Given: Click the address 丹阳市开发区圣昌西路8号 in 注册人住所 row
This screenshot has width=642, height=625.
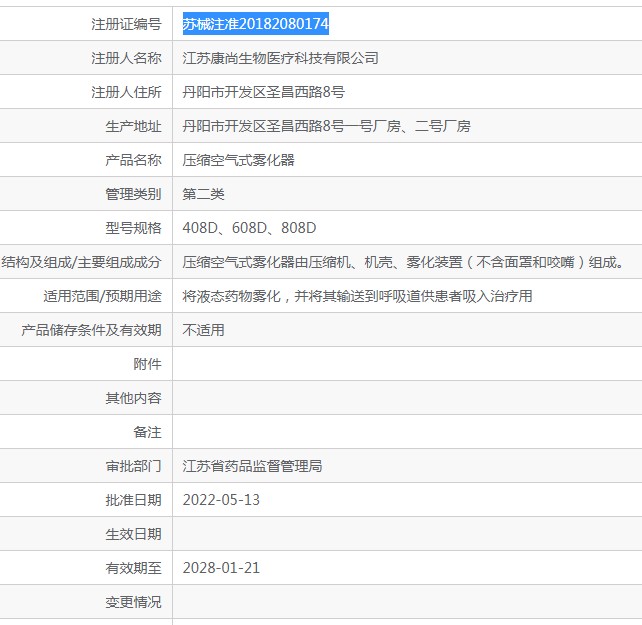Looking at the screenshot, I should tap(264, 92).
